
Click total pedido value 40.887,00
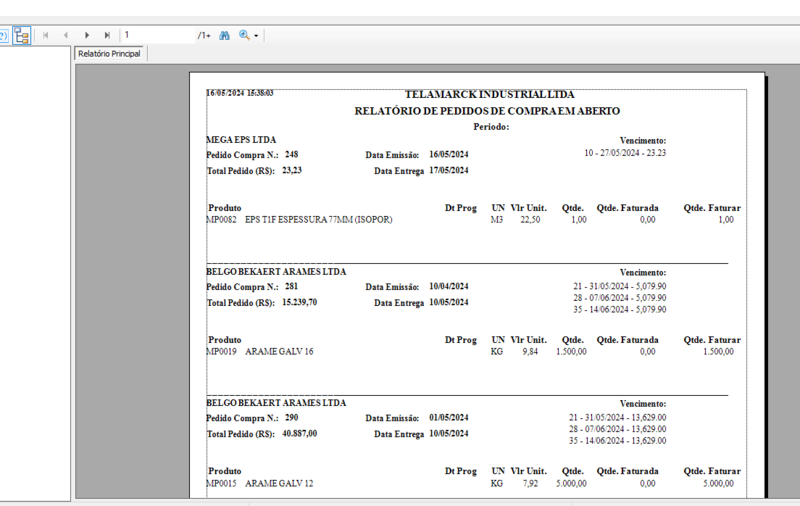(x=299, y=434)
